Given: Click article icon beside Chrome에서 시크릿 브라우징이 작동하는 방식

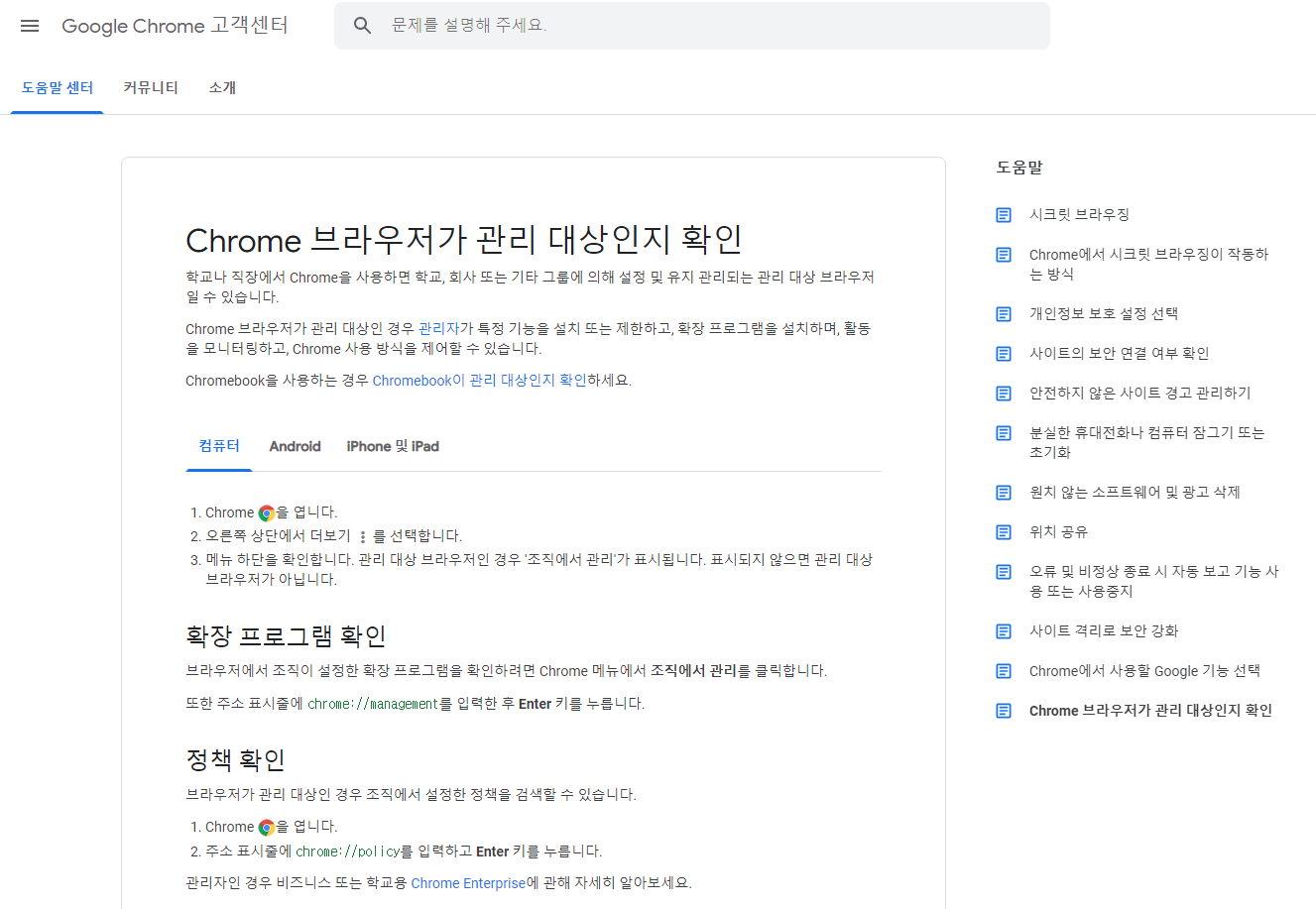Looking at the screenshot, I should point(1004,255).
